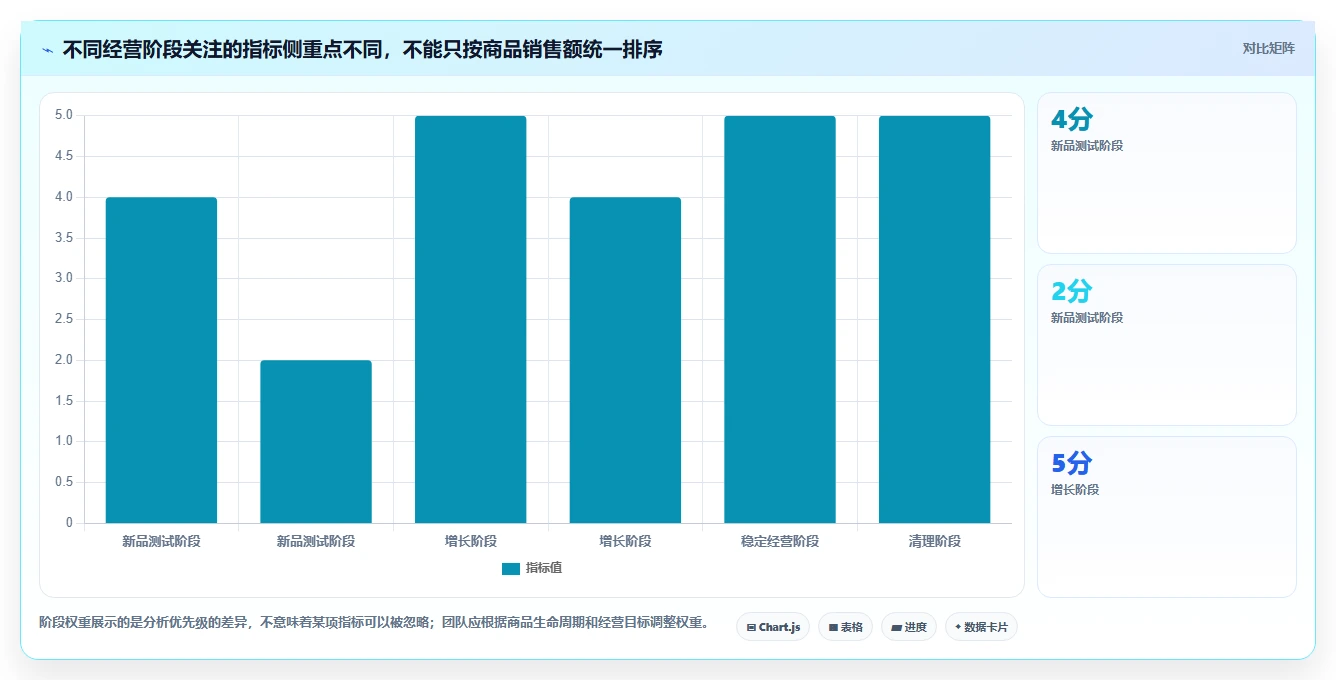
Task: Click the 增长阶段 axis label under the 5.0 bar
Action: [471, 541]
